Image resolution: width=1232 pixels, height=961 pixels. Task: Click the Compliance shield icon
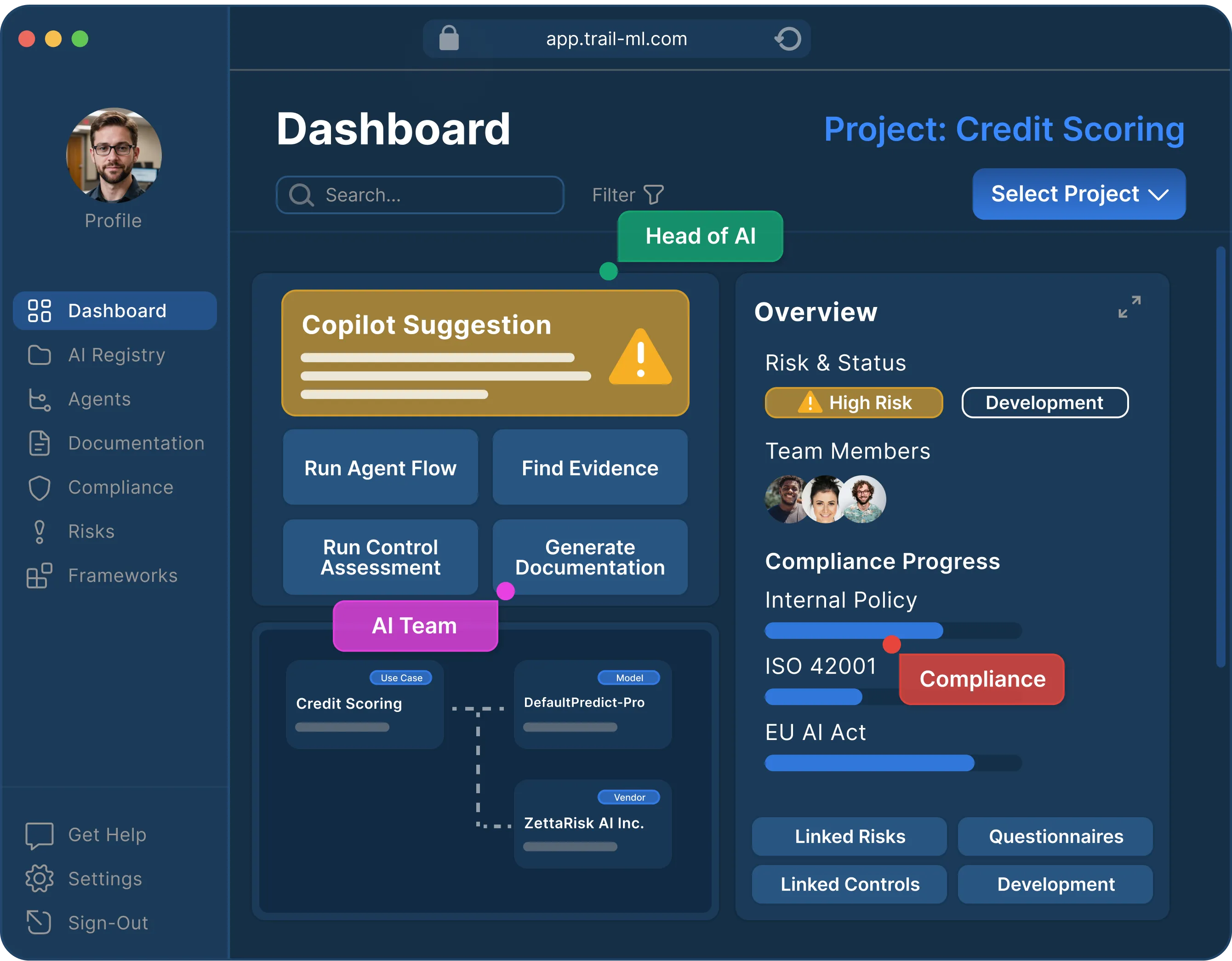[40, 488]
